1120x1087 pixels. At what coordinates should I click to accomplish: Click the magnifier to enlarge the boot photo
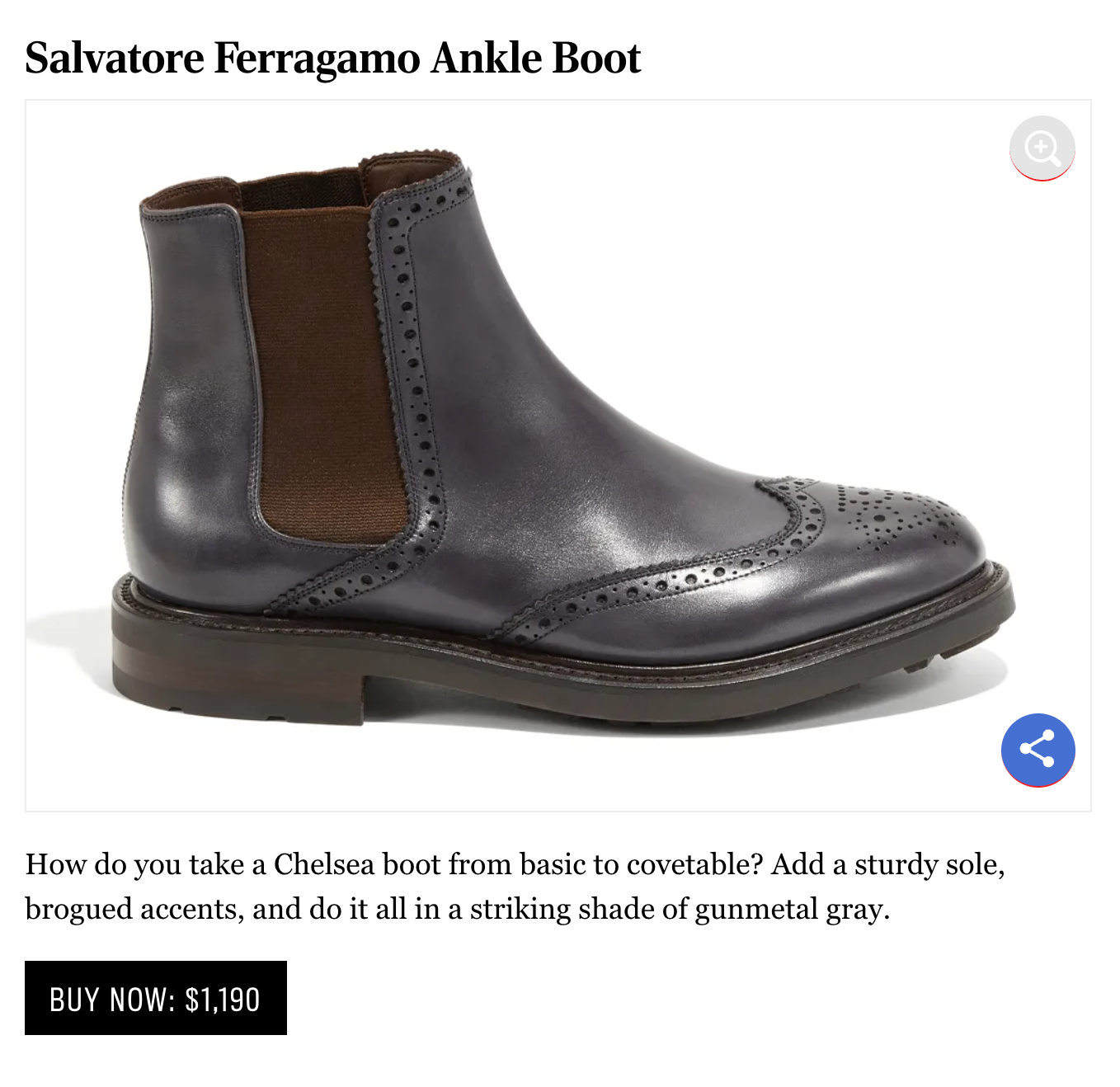[x=1042, y=149]
